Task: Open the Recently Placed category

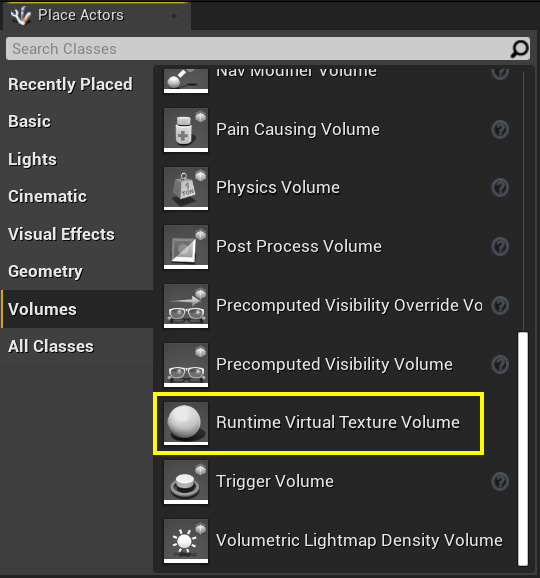Action: click(77, 84)
